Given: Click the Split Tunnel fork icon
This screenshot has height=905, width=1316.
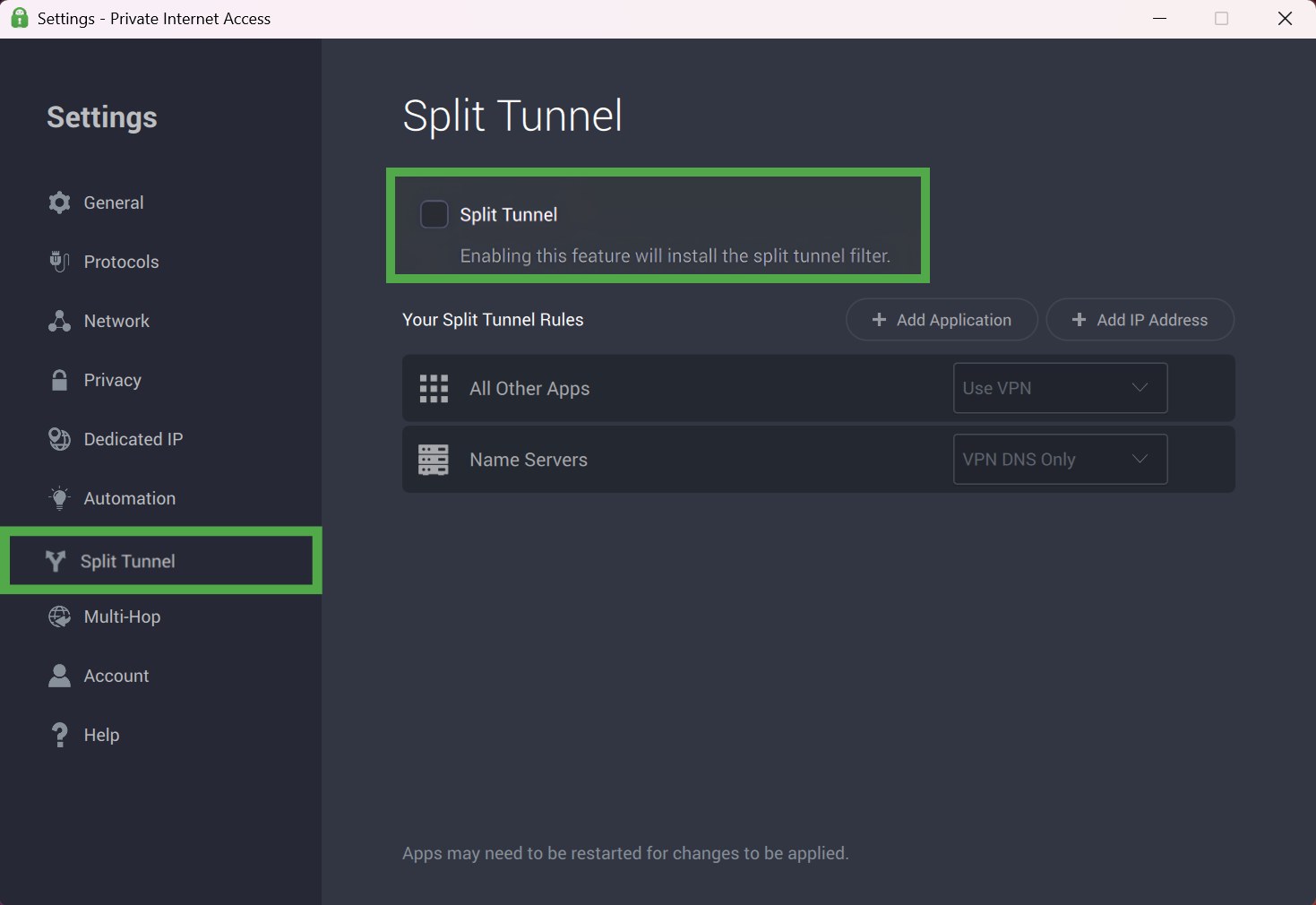Looking at the screenshot, I should click(x=56, y=561).
